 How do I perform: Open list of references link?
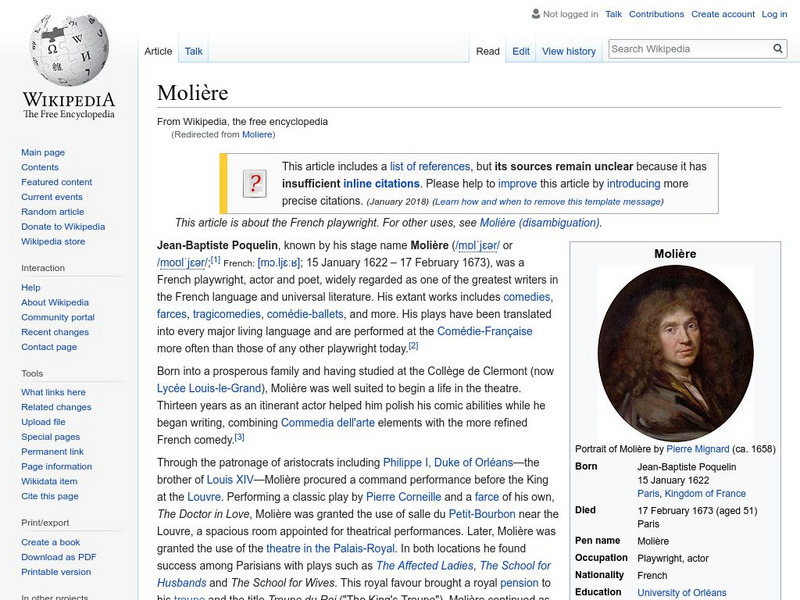pos(430,166)
